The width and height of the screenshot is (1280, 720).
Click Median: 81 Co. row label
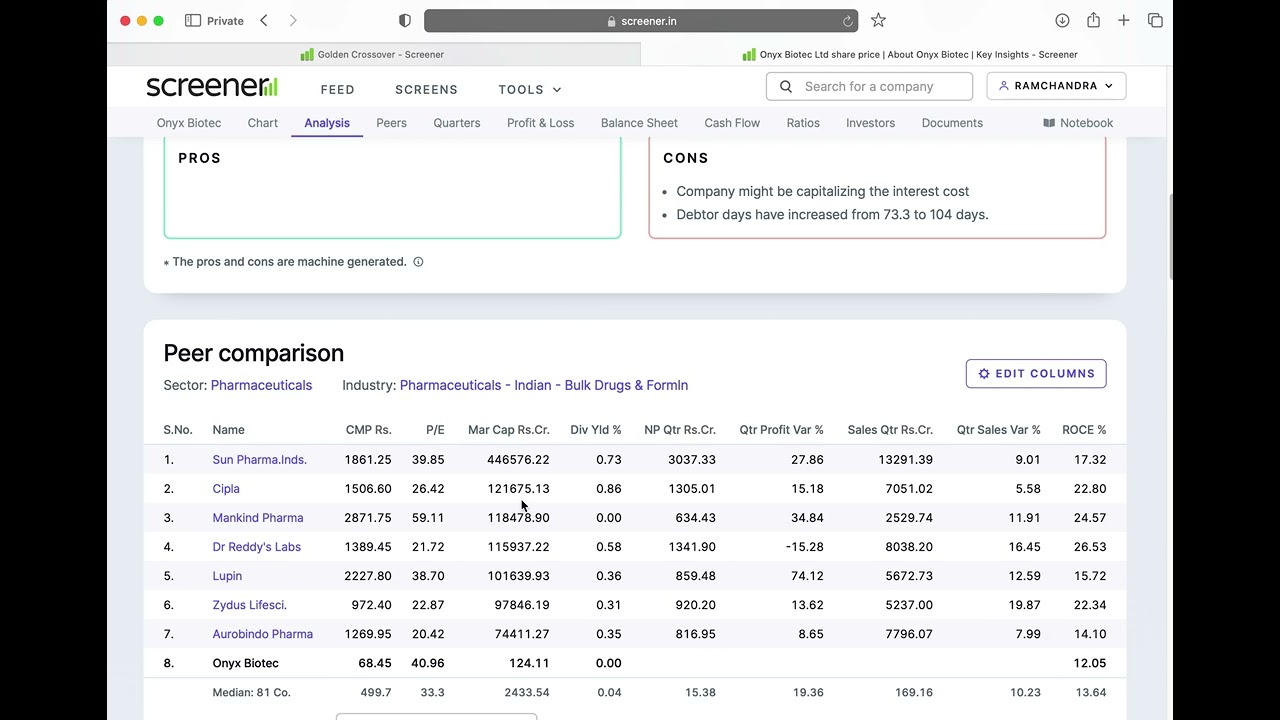coord(251,692)
